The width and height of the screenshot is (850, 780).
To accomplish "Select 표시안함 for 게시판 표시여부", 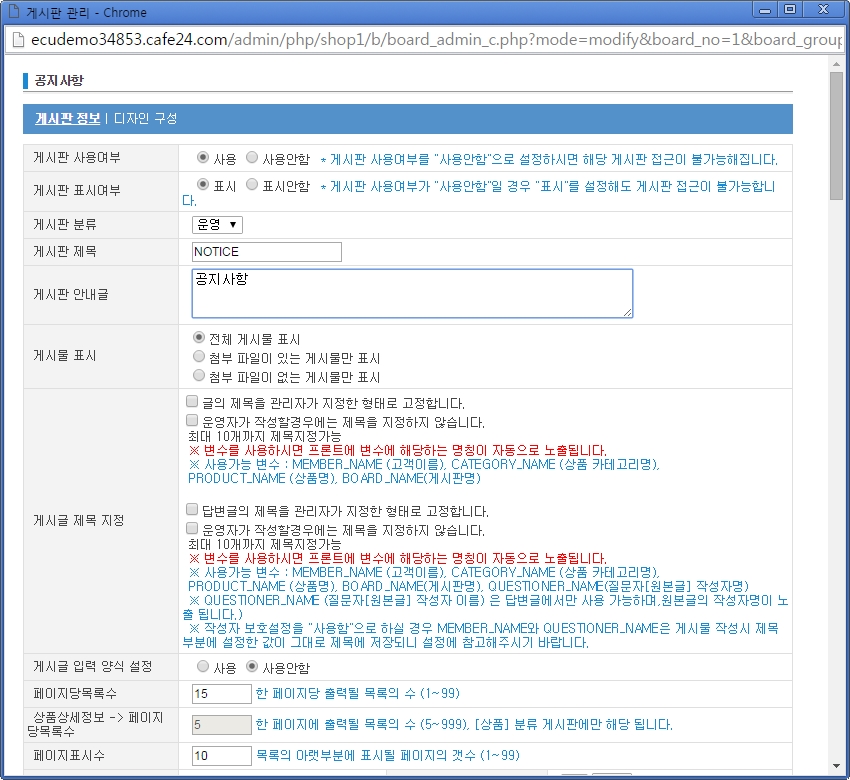I will pos(251,185).
